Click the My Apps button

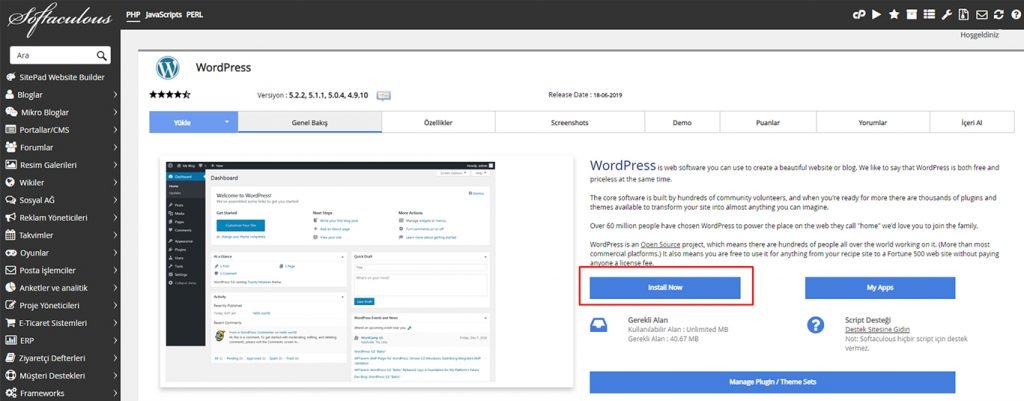pos(880,287)
